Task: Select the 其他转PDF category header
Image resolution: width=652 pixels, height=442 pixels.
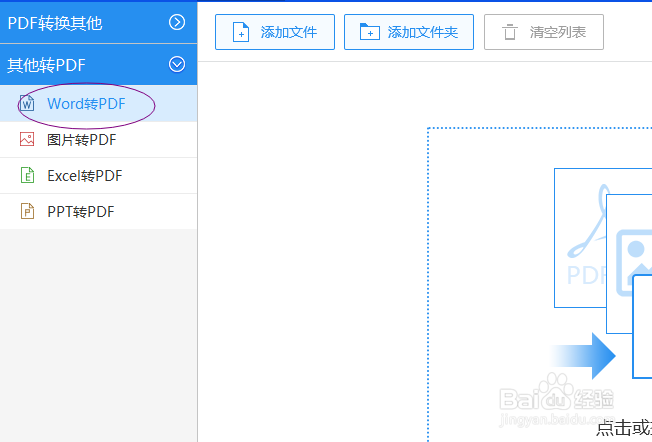Action: 98,64
